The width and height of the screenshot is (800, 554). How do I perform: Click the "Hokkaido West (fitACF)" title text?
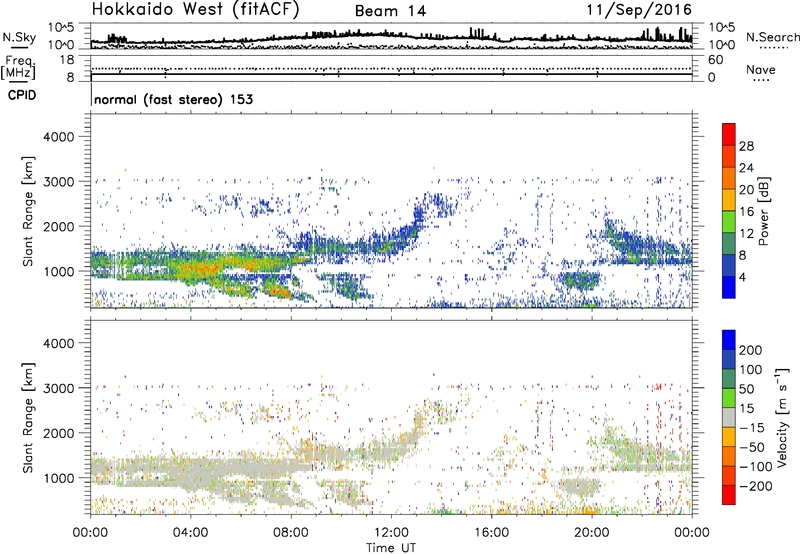[x=195, y=10]
